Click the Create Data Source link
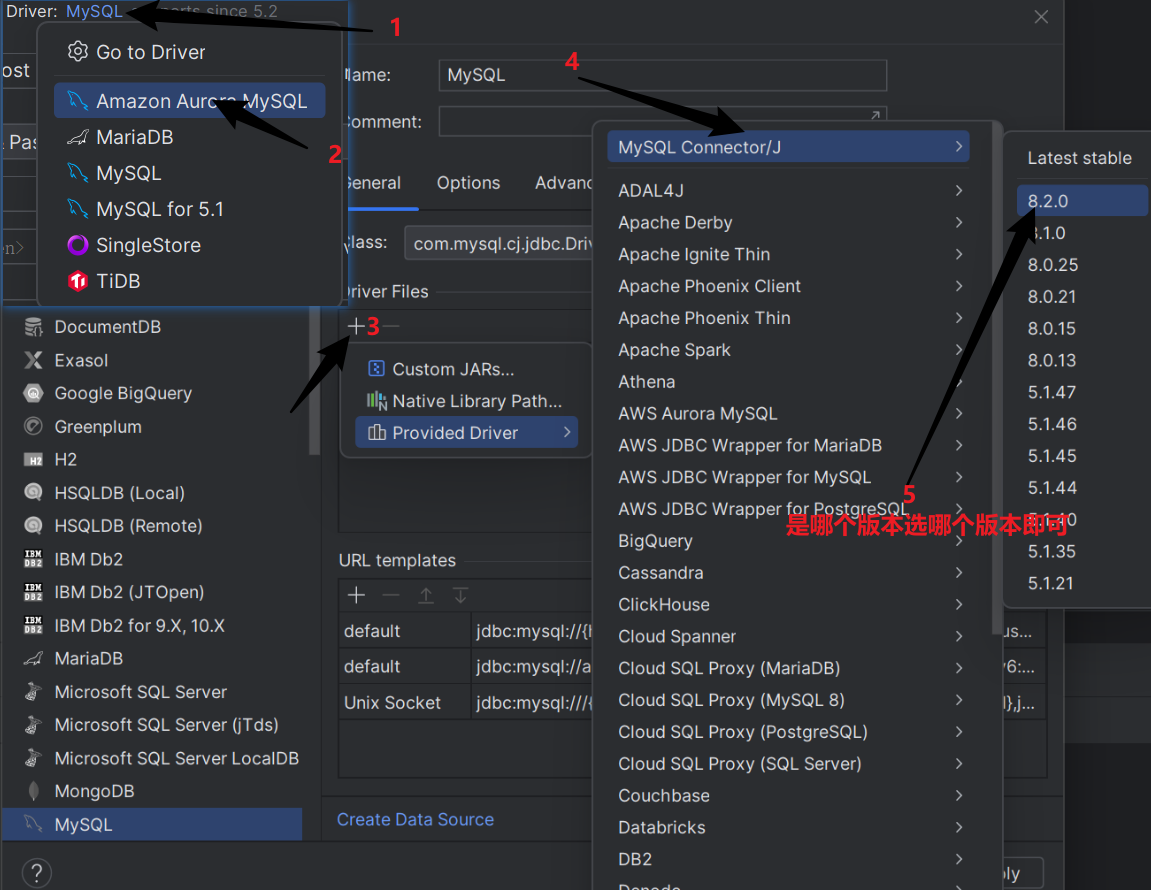 point(415,820)
